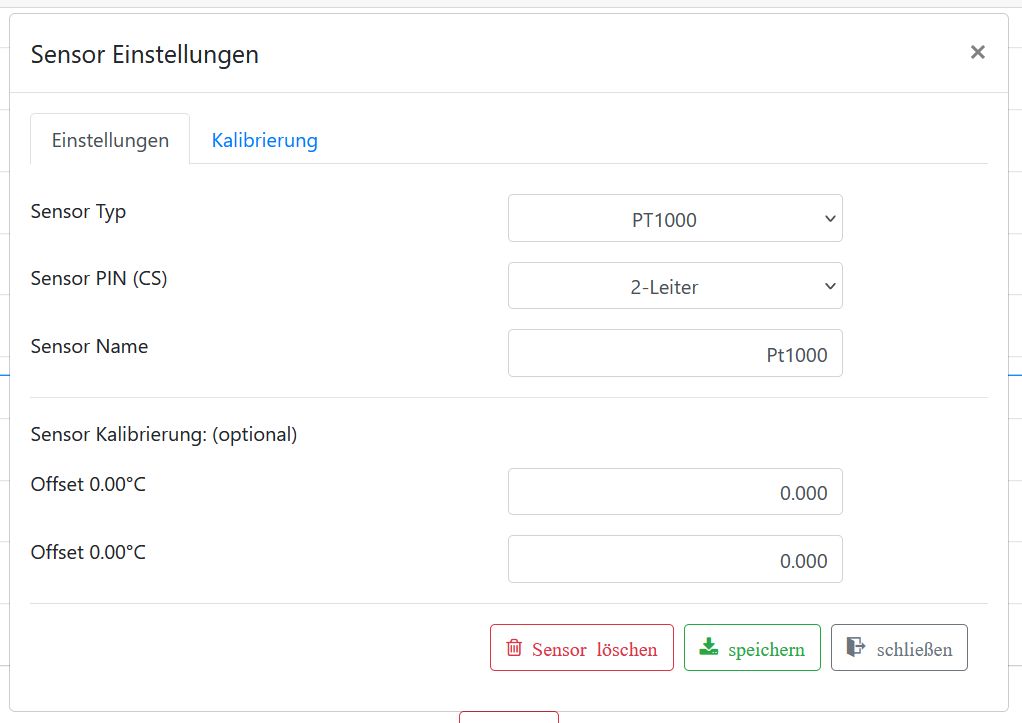
Task: Click the Sensor Kalibrierung (optional) heading
Action: click(164, 435)
